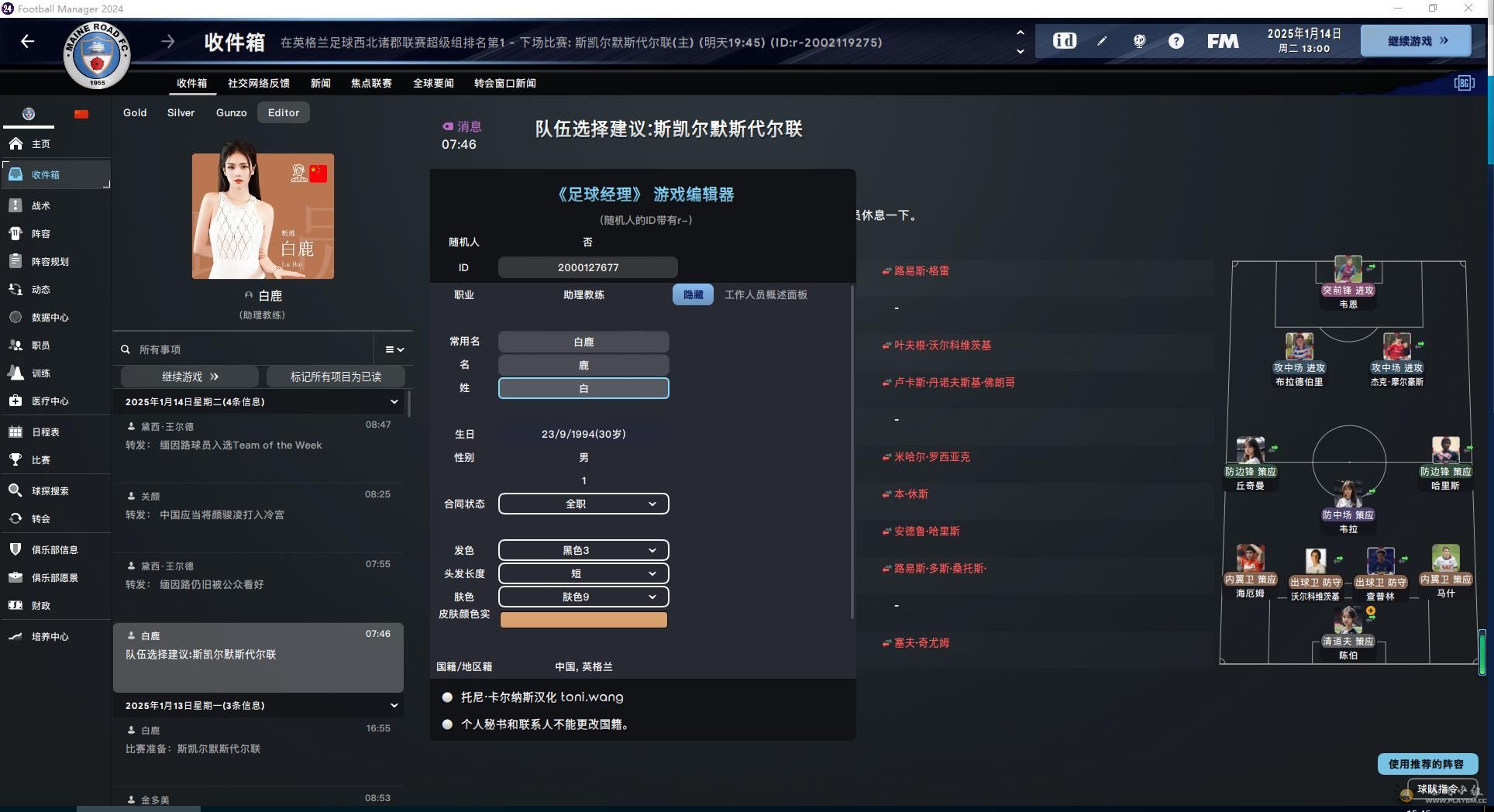The image size is (1494, 812).
Task: Click the China flag icon in sidebar
Action: click(81, 114)
